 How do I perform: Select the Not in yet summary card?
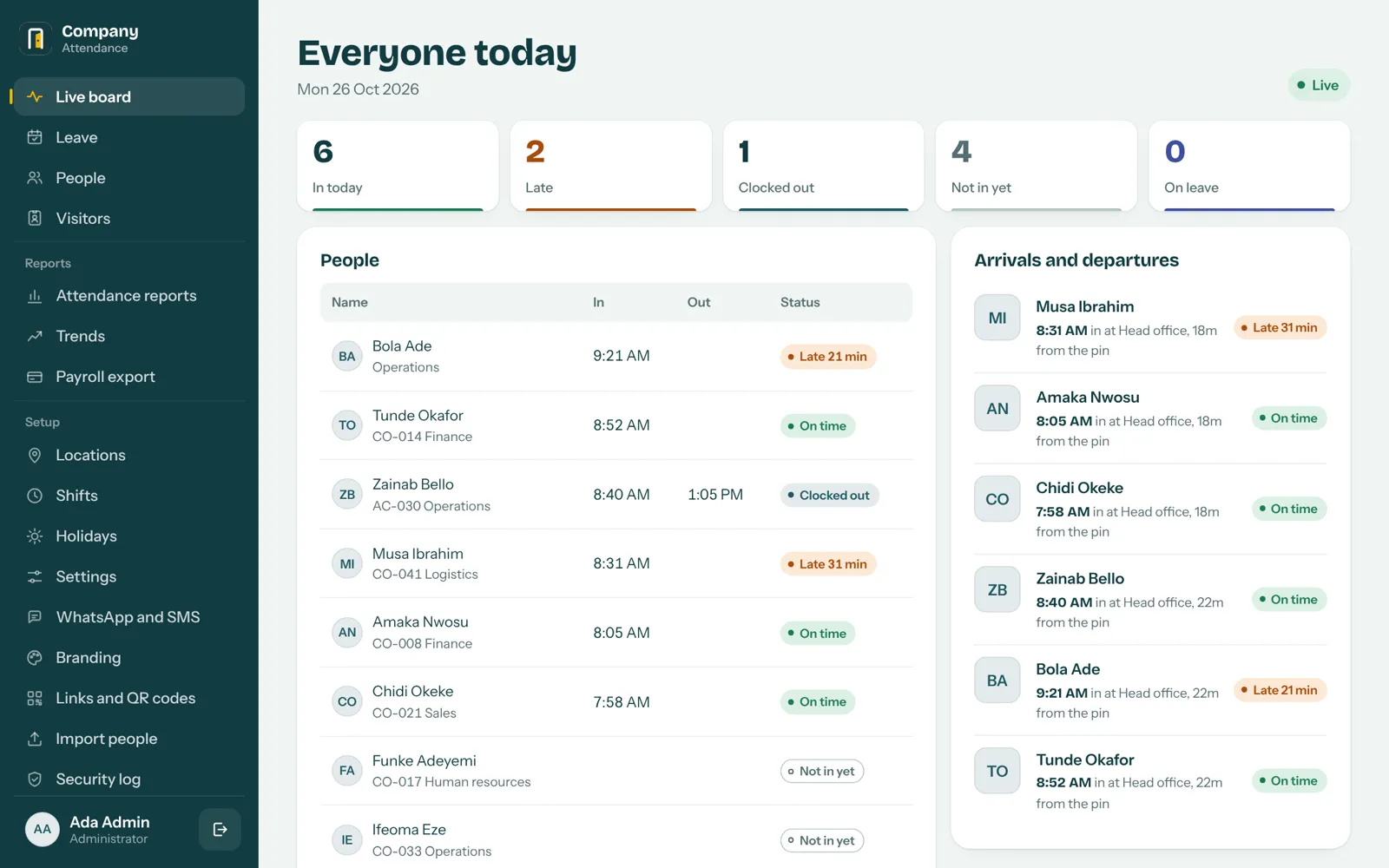[1037, 166]
